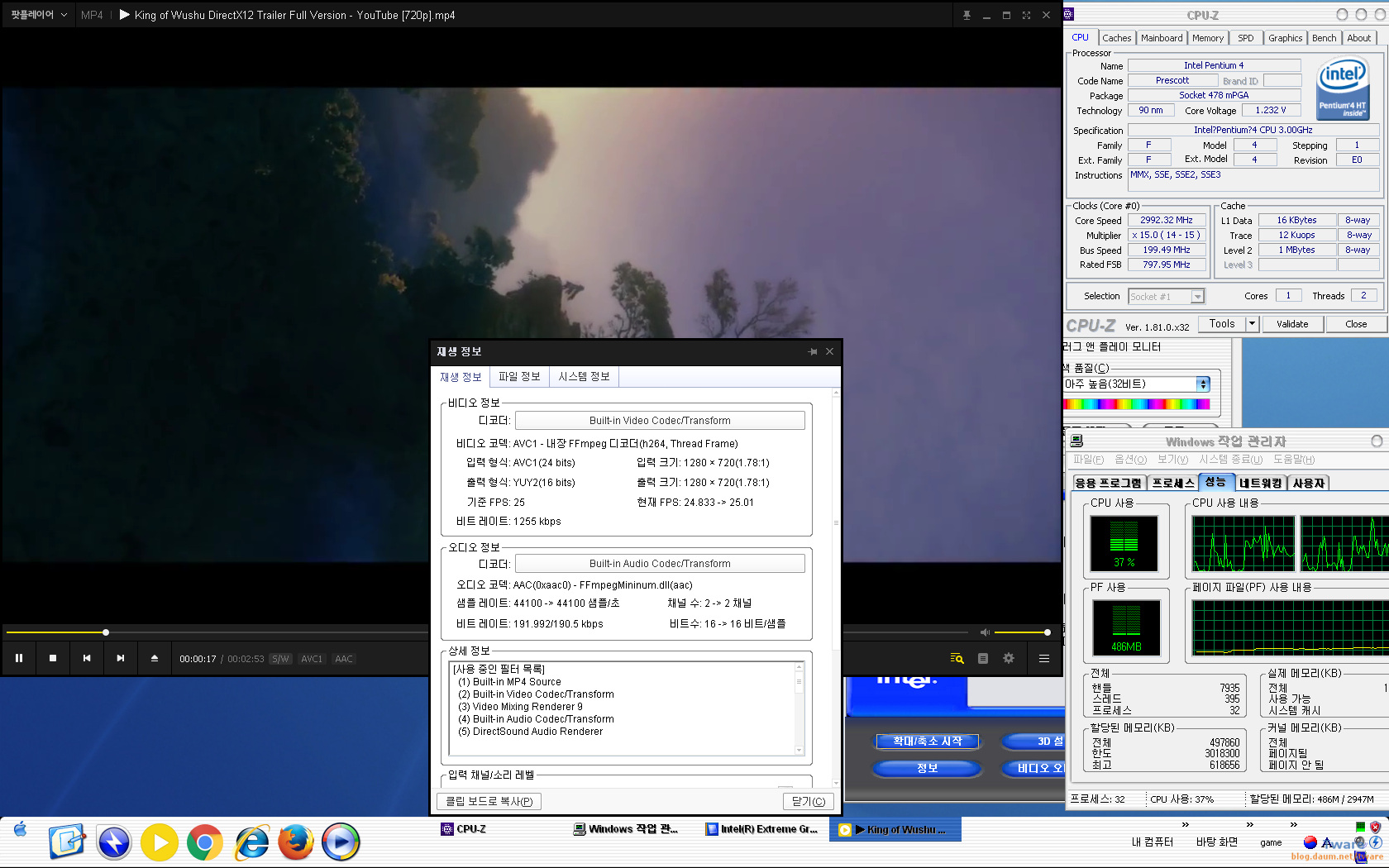The width and height of the screenshot is (1389, 868).
Task: Open the 파일 menu in Task Manager
Action: coord(1088,460)
